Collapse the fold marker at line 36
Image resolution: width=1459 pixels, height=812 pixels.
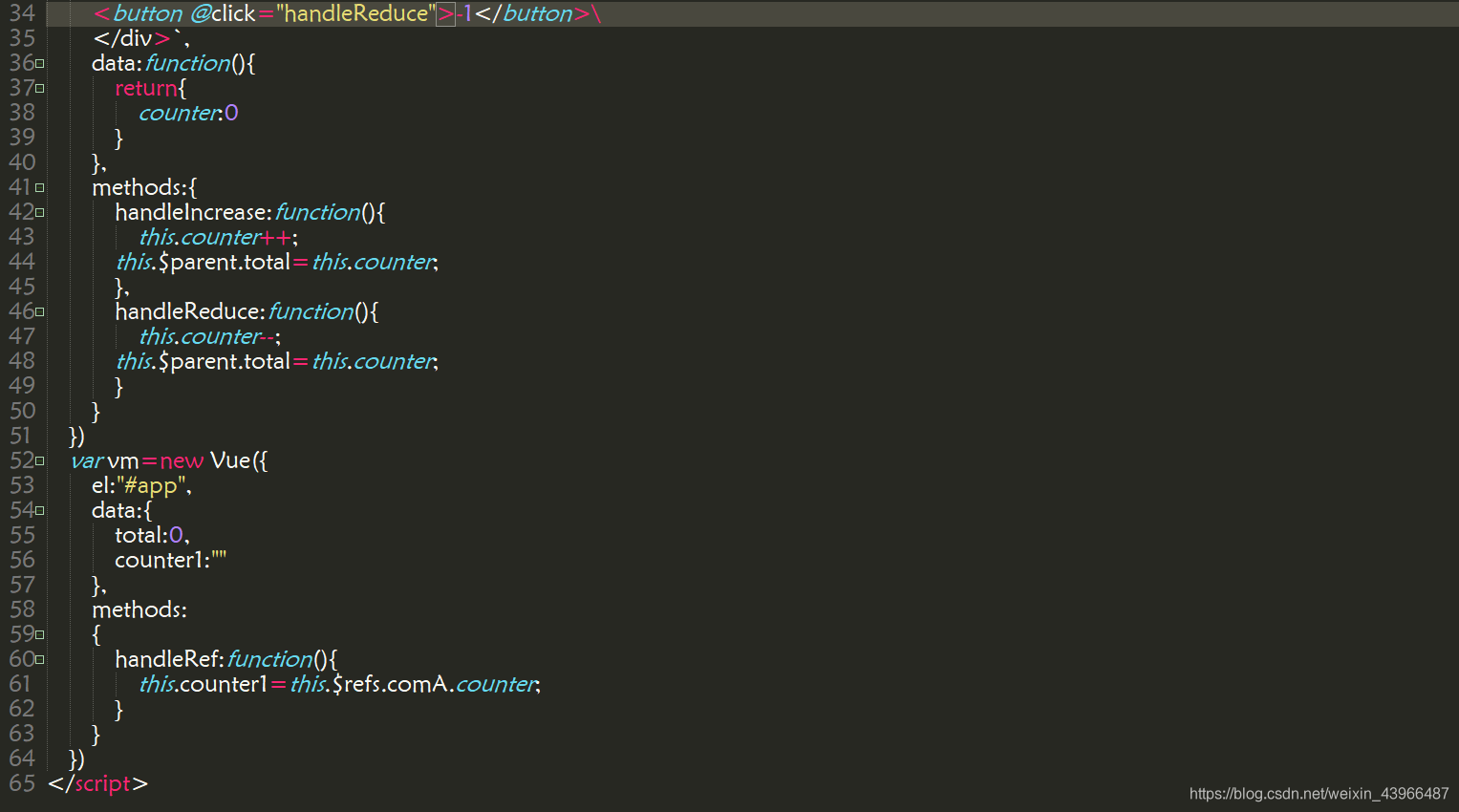(x=40, y=64)
